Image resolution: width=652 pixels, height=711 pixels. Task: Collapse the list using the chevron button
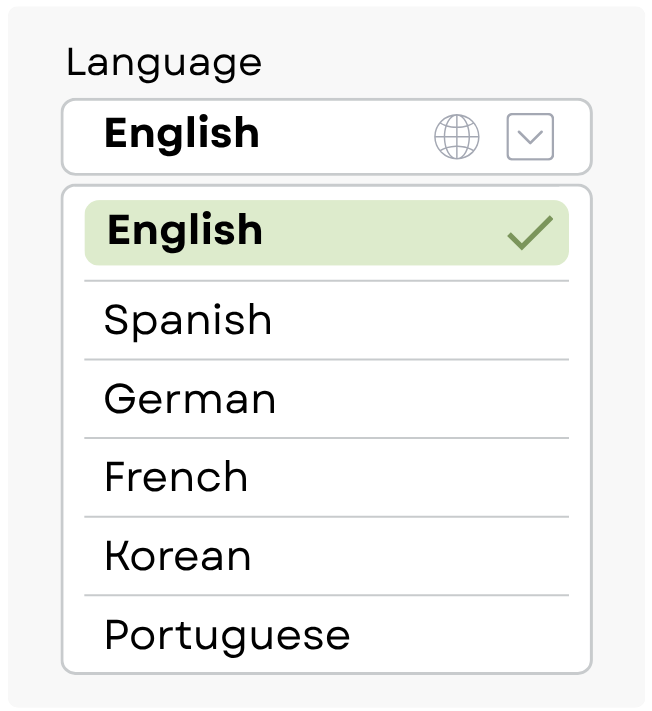coord(530,137)
